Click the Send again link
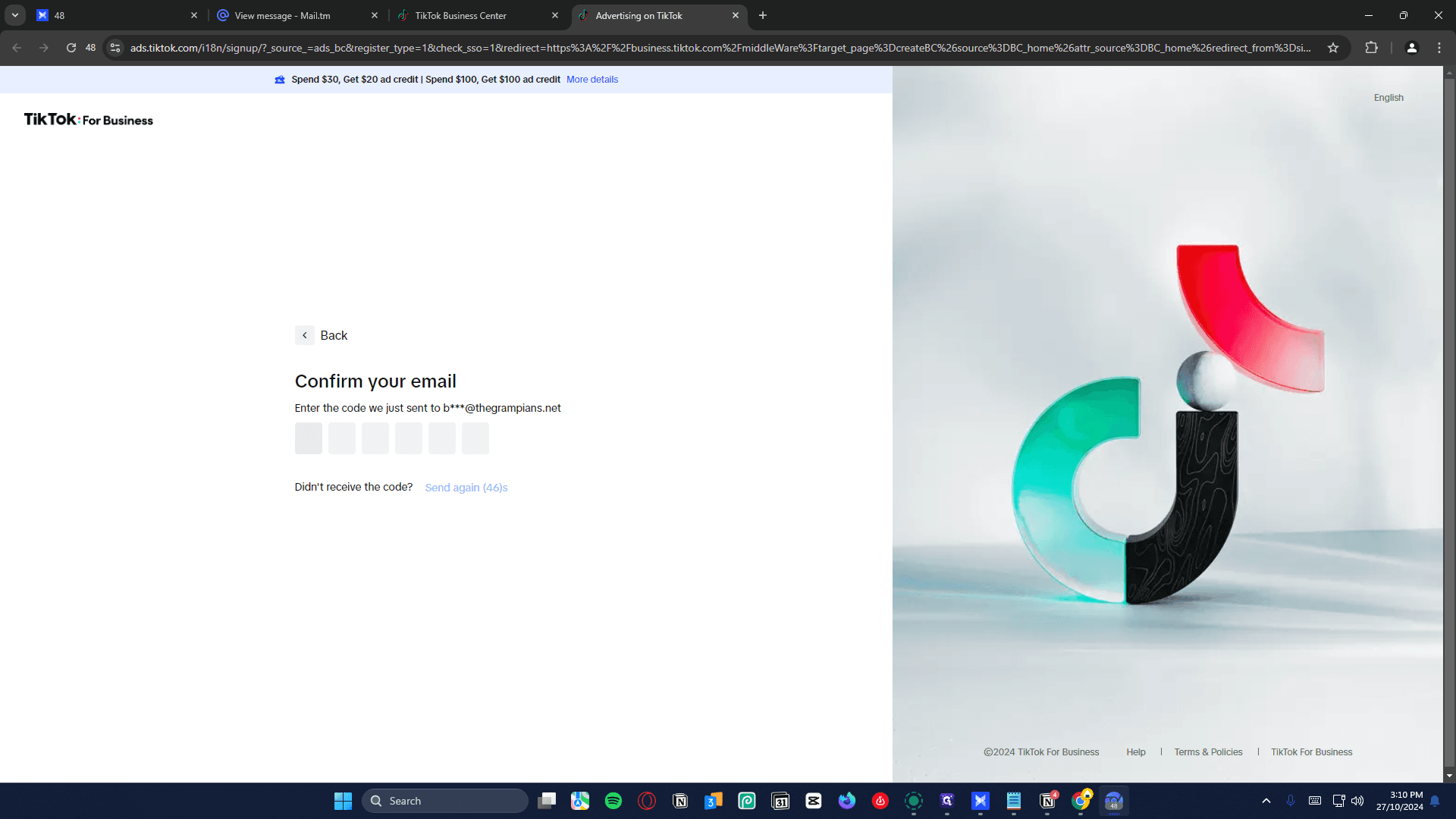The width and height of the screenshot is (1456, 819). 466,488
